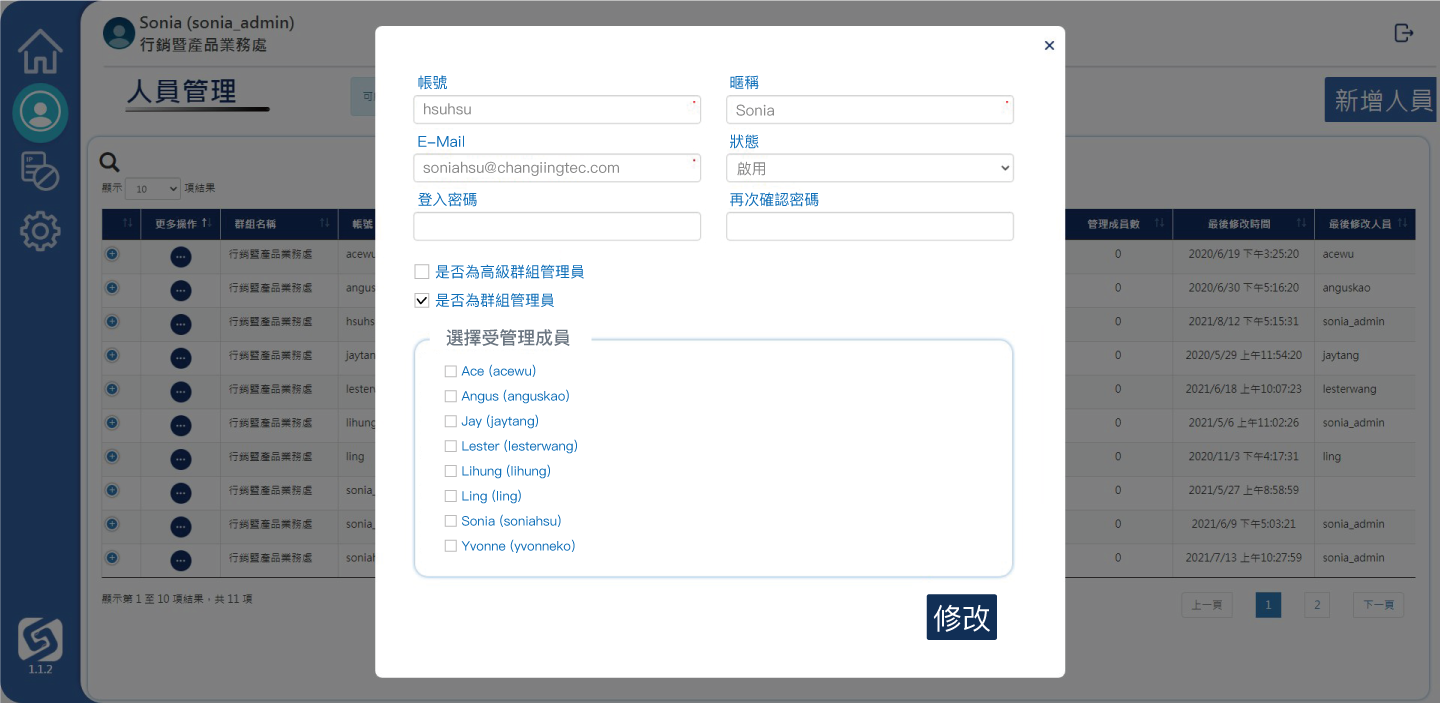
Task: Click the 下一頁 next page button
Action: (x=1378, y=605)
